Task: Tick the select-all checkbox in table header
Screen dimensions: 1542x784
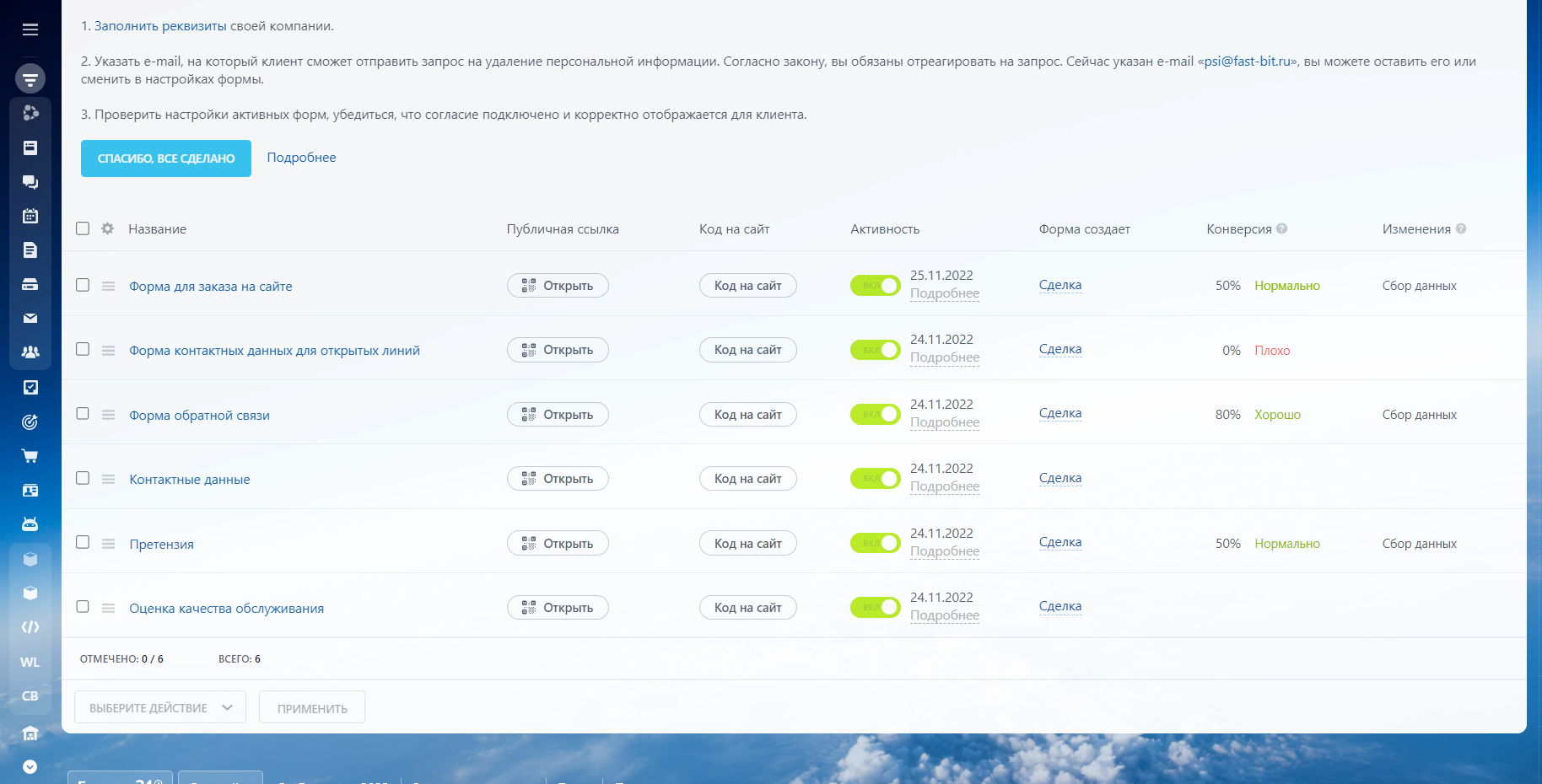Action: [x=83, y=228]
